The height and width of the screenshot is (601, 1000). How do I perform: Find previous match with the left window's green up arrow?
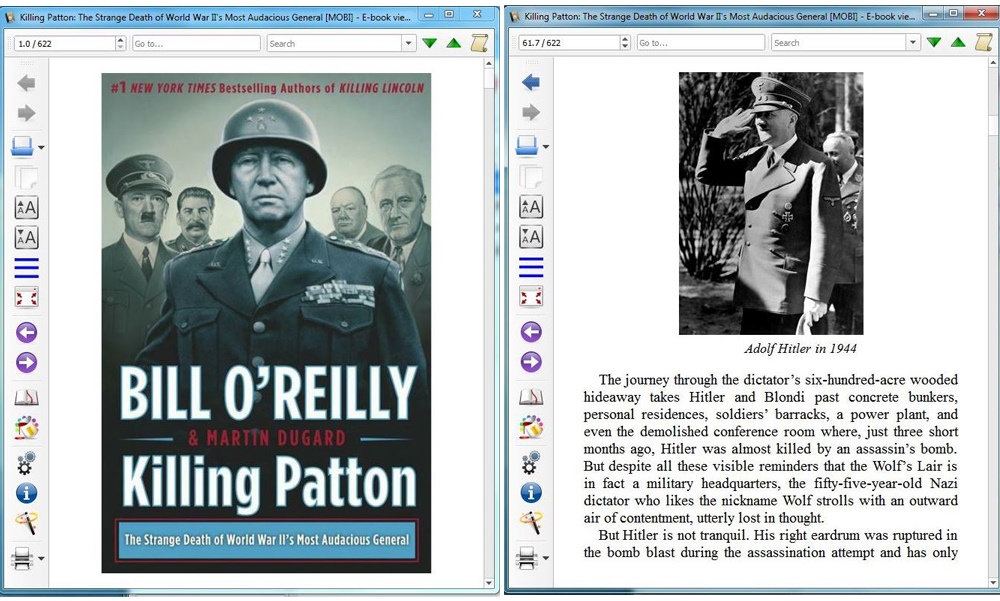click(453, 43)
